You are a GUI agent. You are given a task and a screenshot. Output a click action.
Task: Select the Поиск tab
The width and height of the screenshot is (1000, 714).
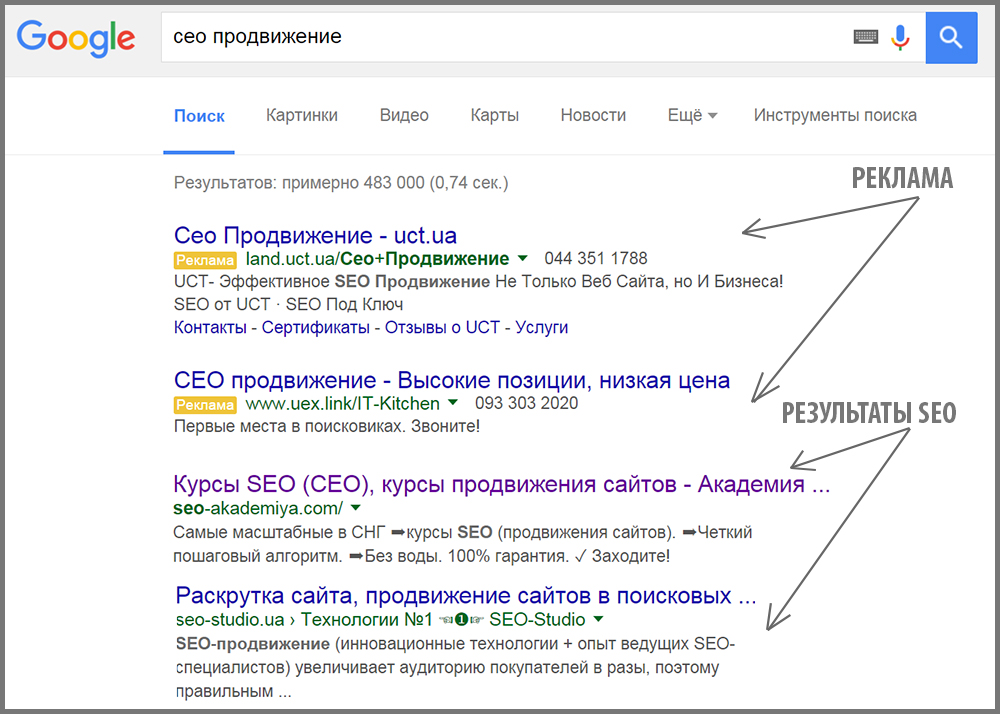pos(199,116)
